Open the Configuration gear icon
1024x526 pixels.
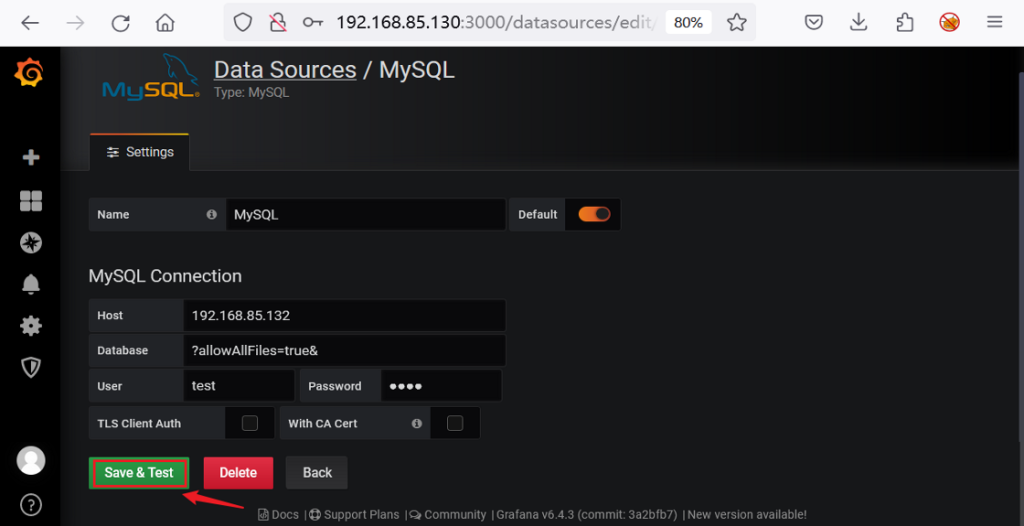(31, 325)
